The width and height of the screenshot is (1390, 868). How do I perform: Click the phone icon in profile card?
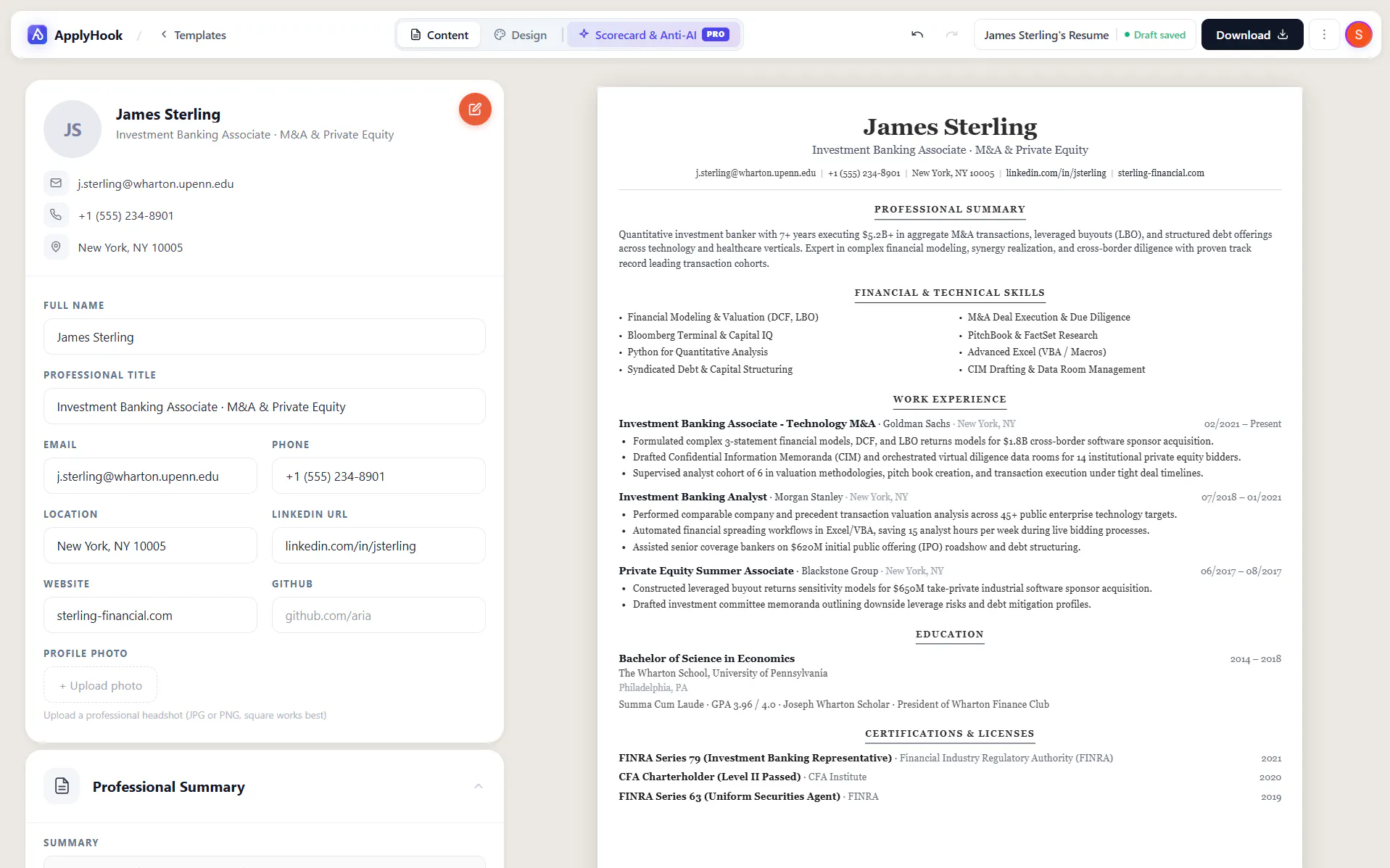tap(56, 215)
